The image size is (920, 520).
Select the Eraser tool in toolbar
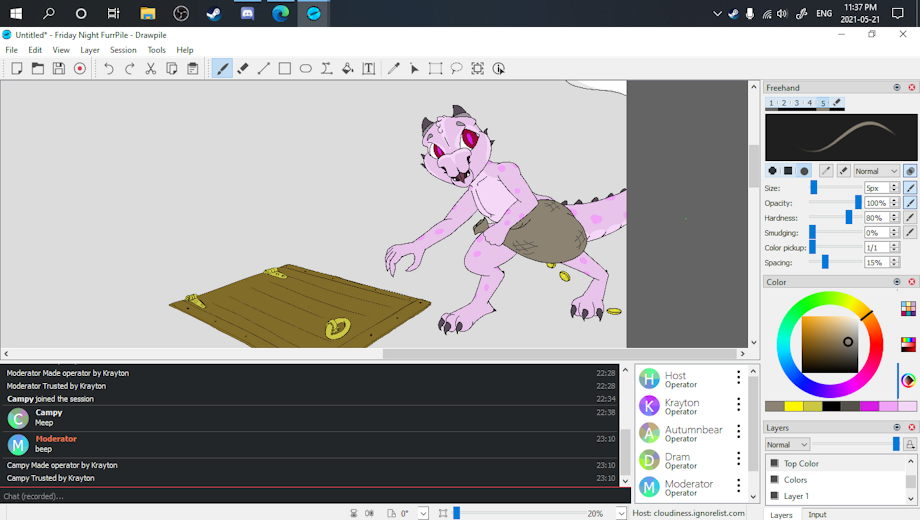[243, 69]
